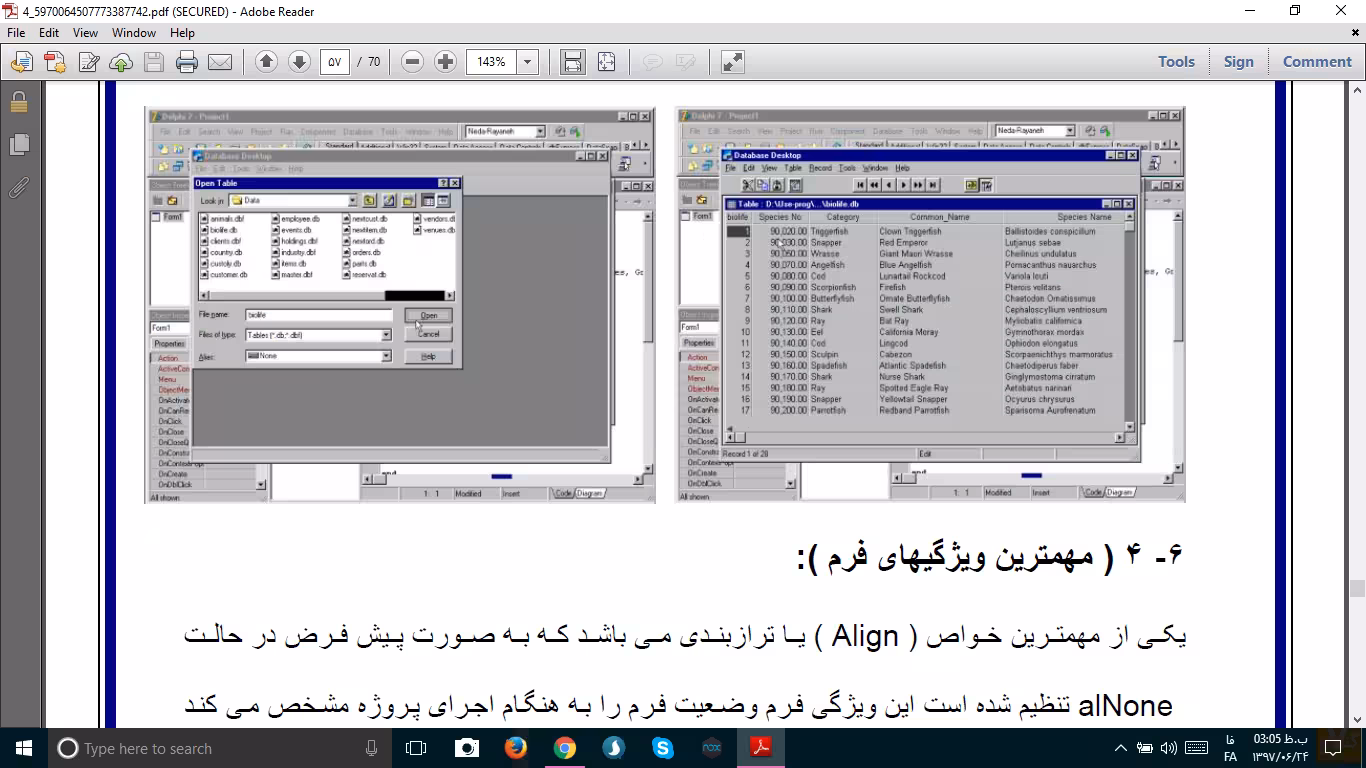This screenshot has height=768, width=1366.
Task: Click the Cortana microphone icon
Action: tap(371, 748)
